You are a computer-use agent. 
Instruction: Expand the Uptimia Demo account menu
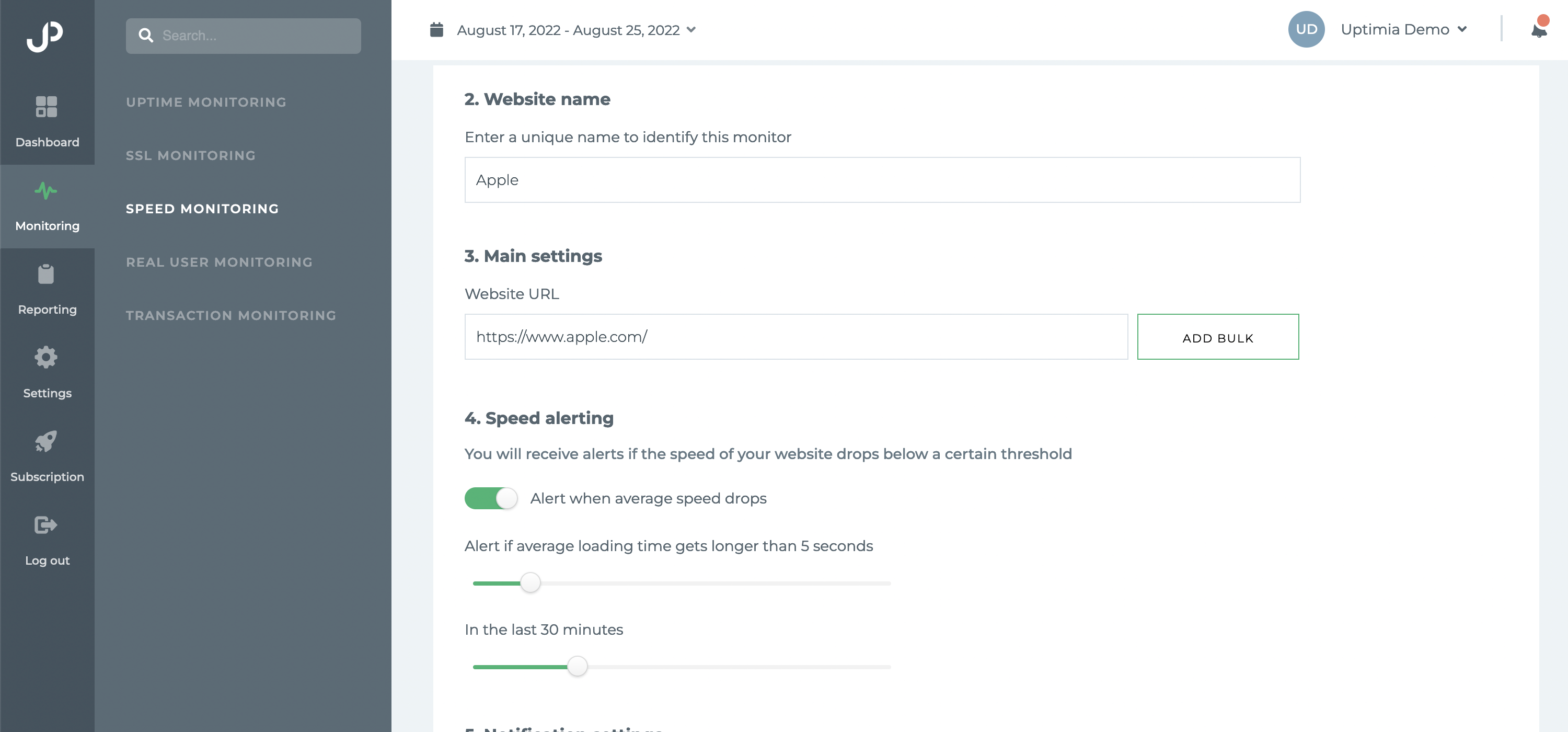tap(1404, 29)
